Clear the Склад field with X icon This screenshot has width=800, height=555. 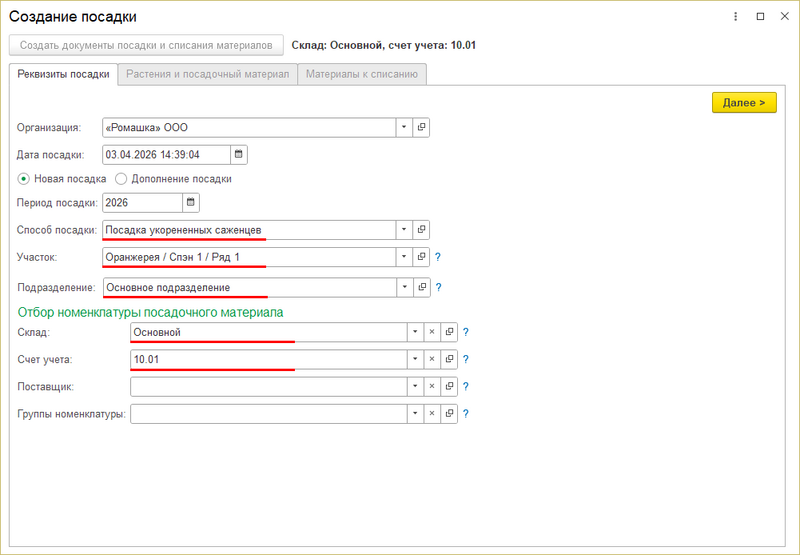tap(432, 332)
